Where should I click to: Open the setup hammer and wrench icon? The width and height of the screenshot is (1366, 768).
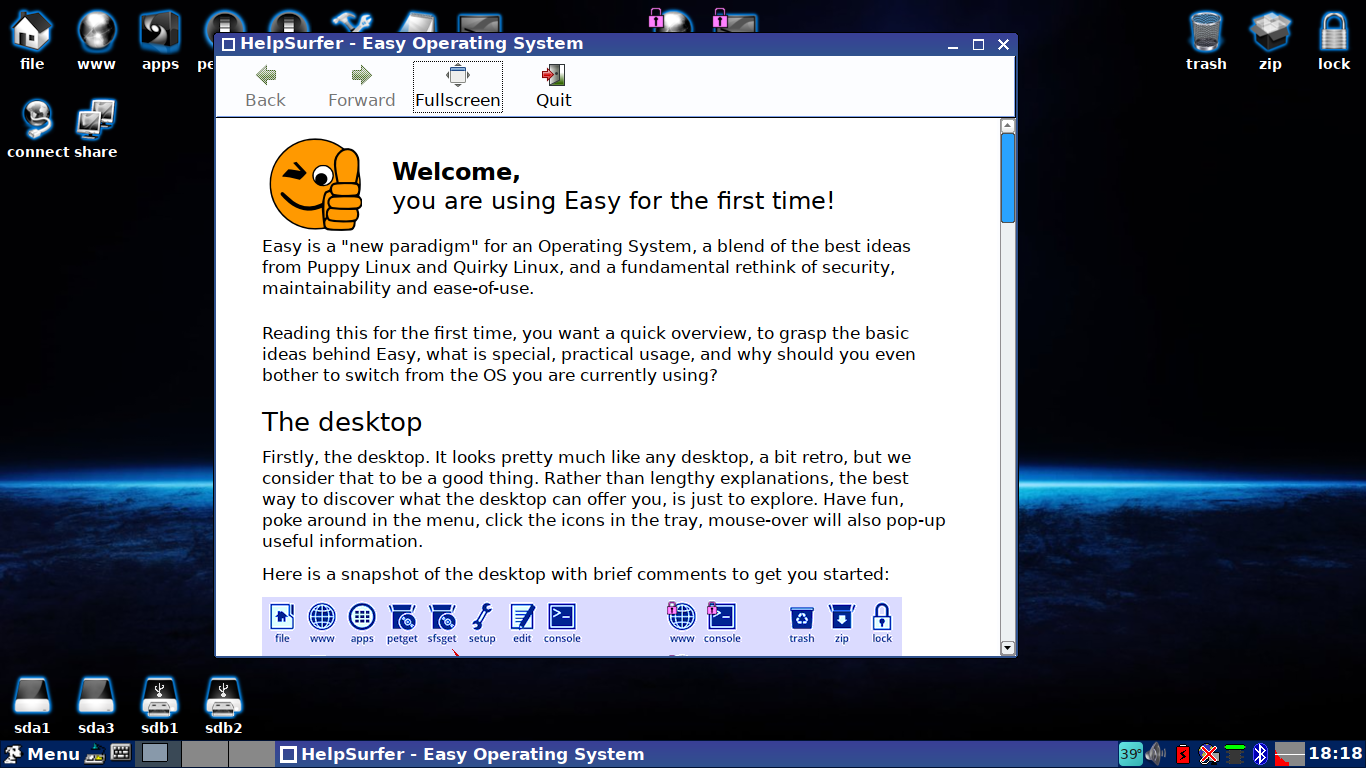click(x=352, y=22)
